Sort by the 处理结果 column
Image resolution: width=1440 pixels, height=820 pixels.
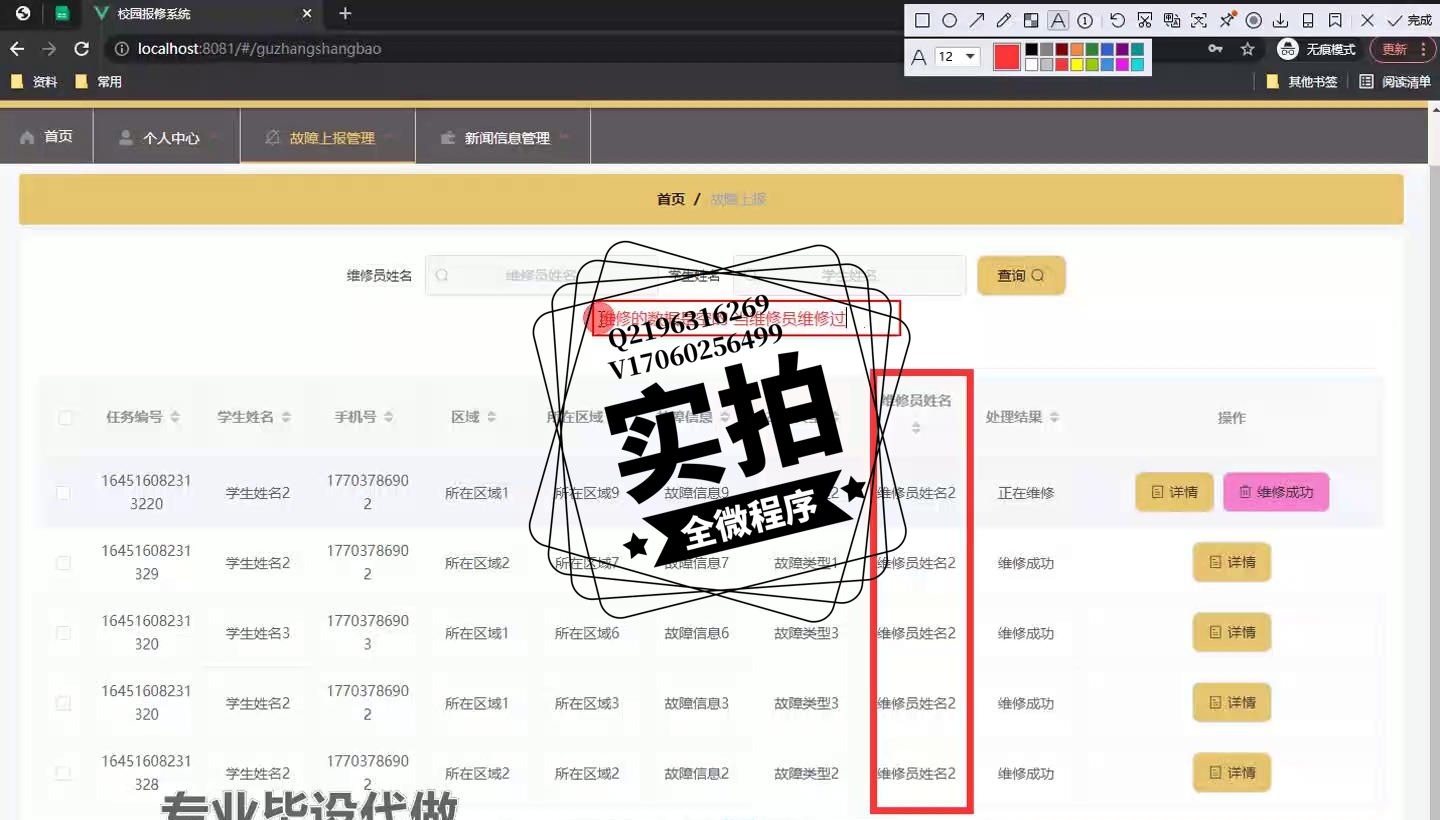1054,417
